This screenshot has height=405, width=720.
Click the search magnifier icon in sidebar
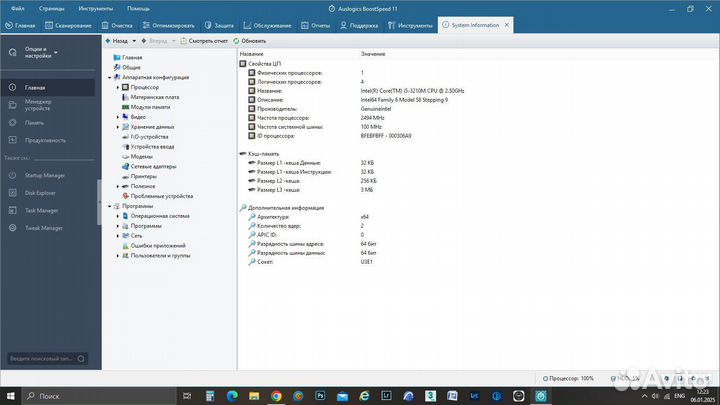(x=81, y=359)
